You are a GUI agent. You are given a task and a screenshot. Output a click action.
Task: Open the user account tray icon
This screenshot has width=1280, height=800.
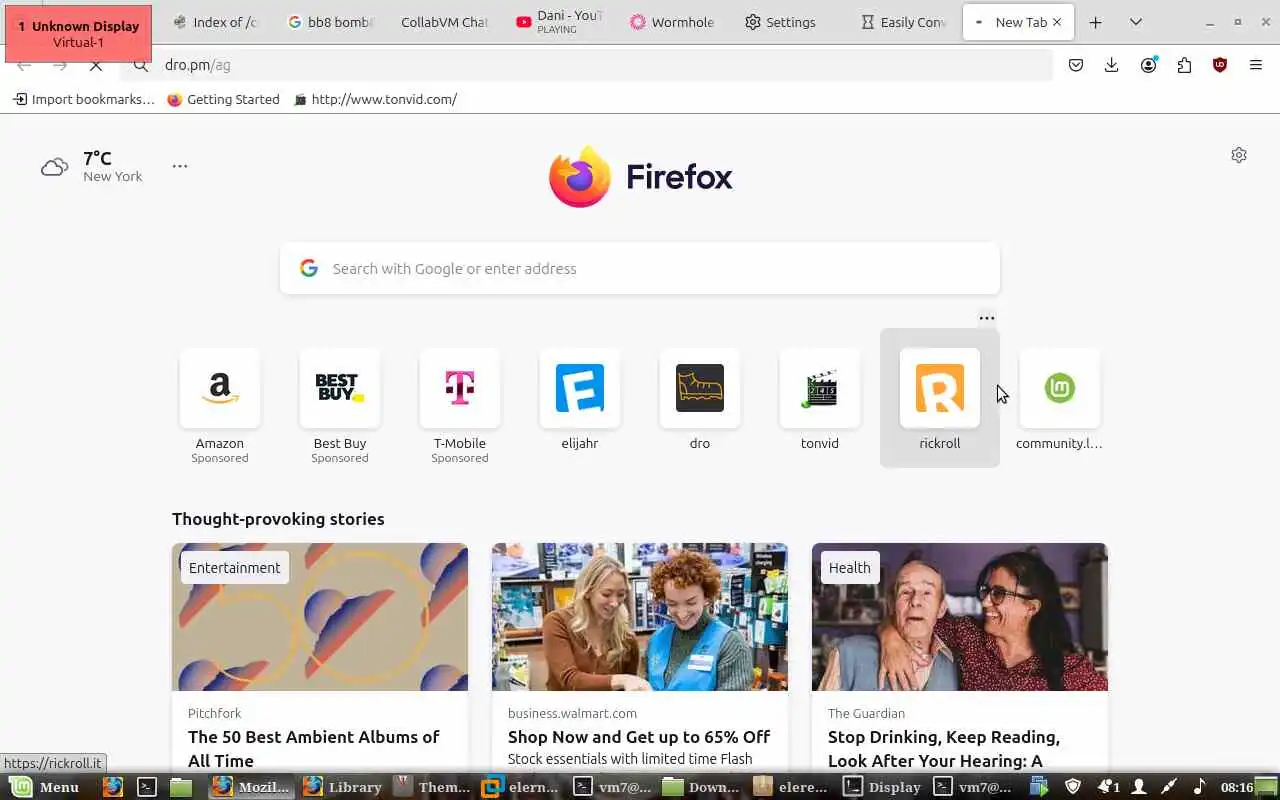1139,787
